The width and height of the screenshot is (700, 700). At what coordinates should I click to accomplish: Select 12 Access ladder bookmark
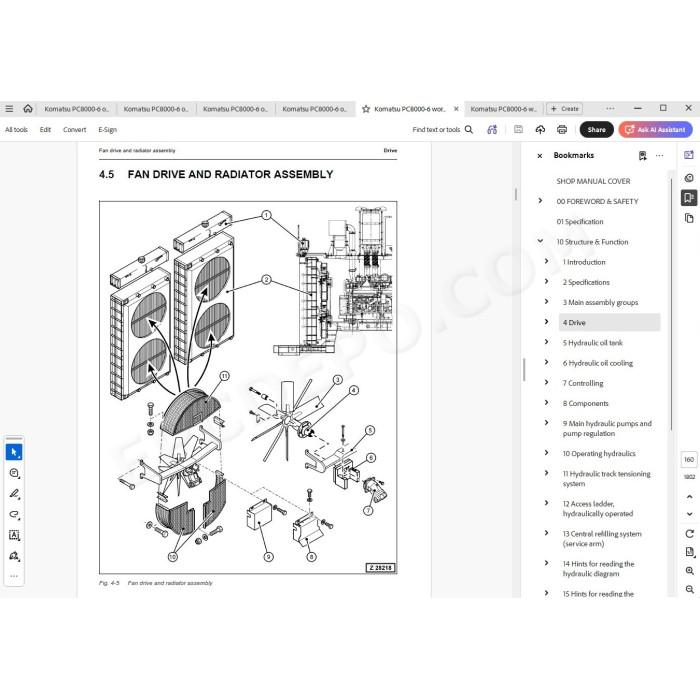tap(597, 508)
